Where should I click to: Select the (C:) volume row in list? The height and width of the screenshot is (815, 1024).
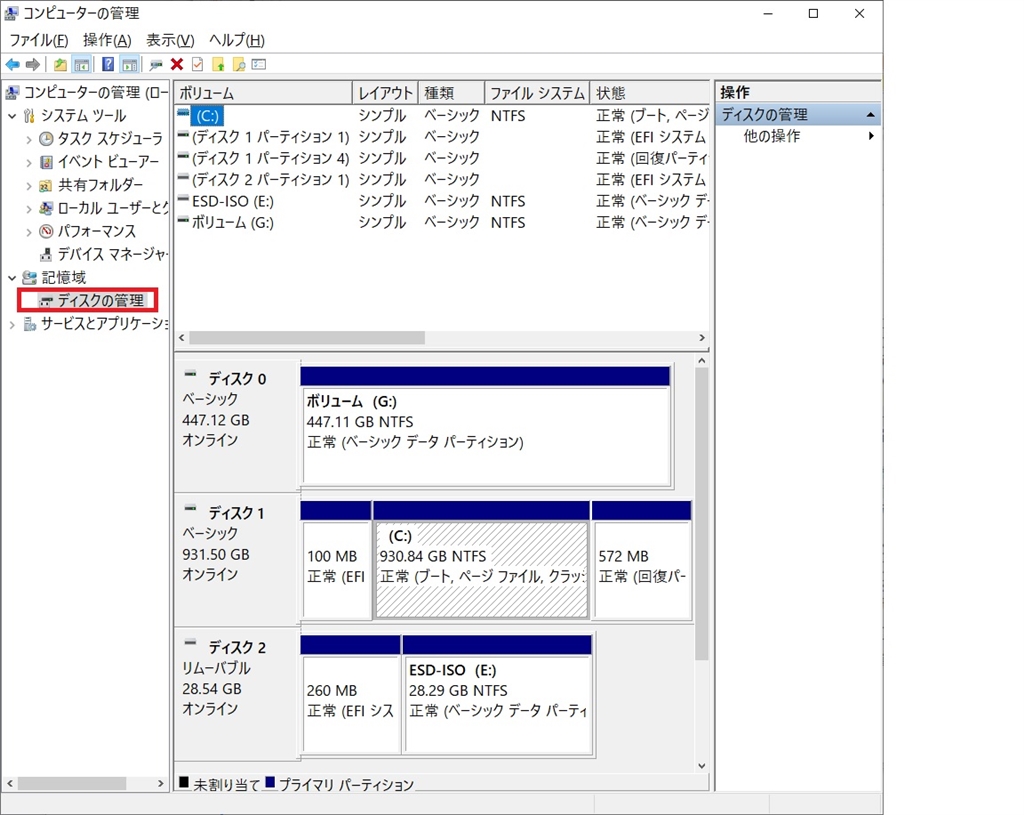(x=442, y=116)
